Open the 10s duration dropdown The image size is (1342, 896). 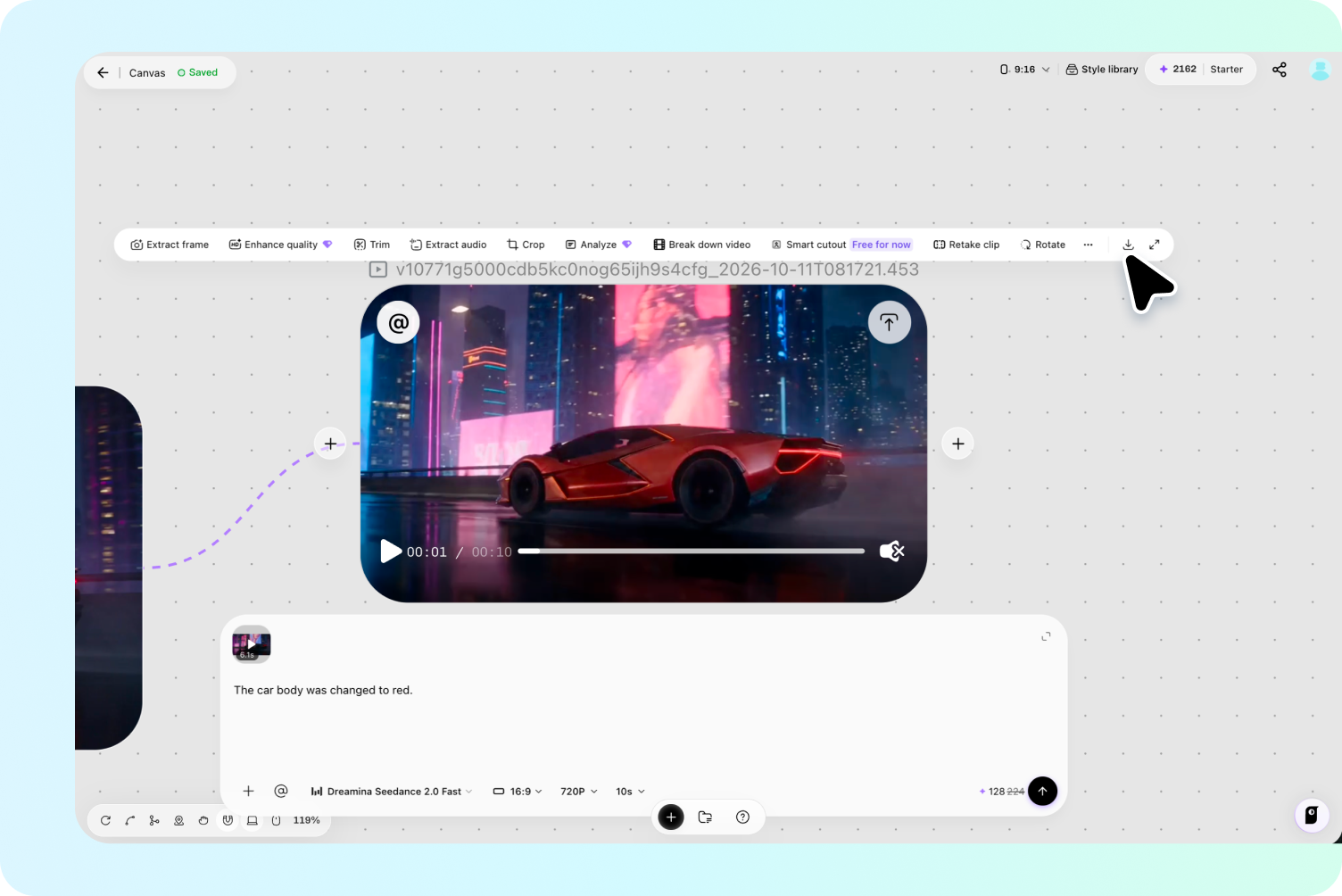coord(630,792)
